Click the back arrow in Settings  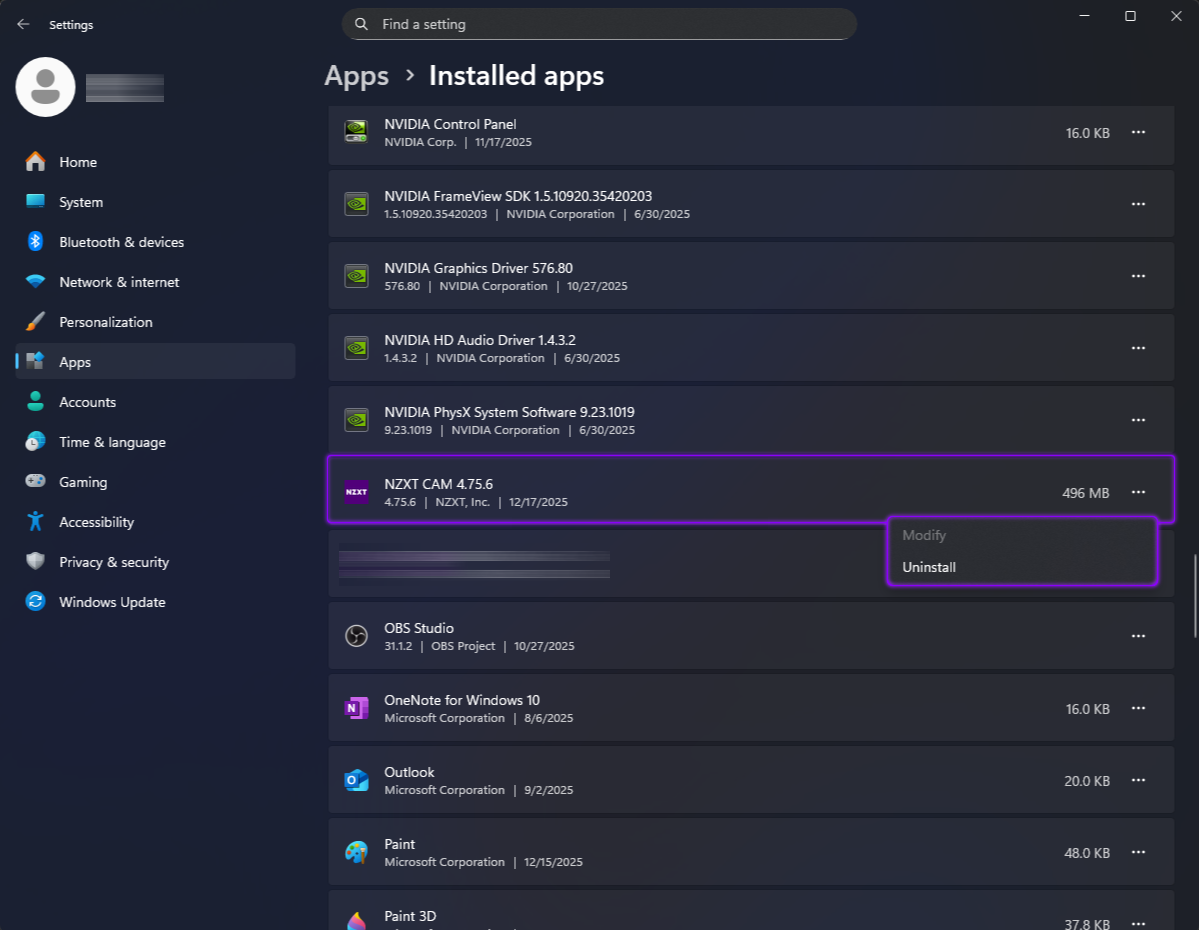click(x=23, y=24)
